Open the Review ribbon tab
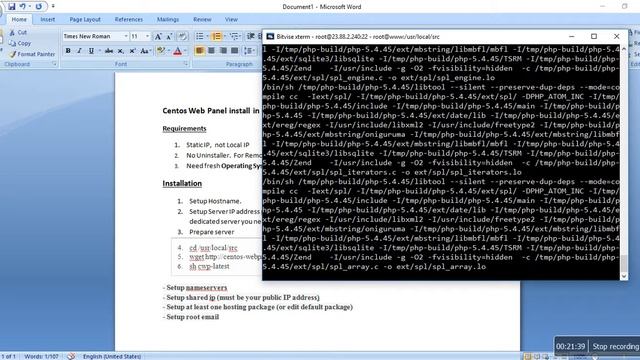 click(202, 20)
